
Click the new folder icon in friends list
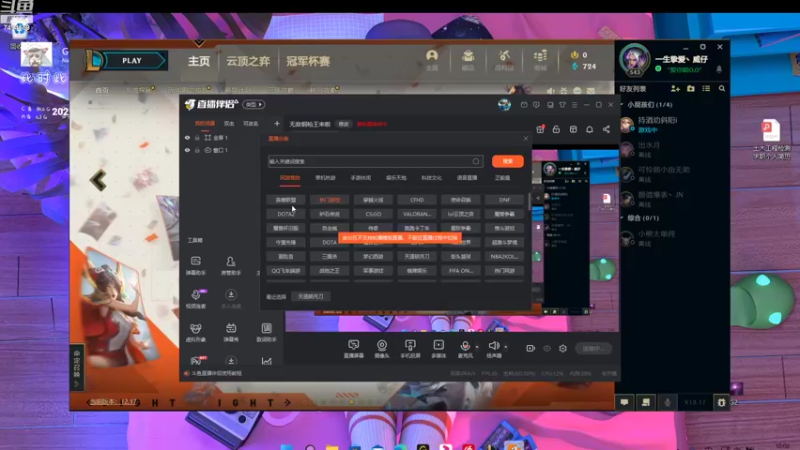click(x=690, y=89)
